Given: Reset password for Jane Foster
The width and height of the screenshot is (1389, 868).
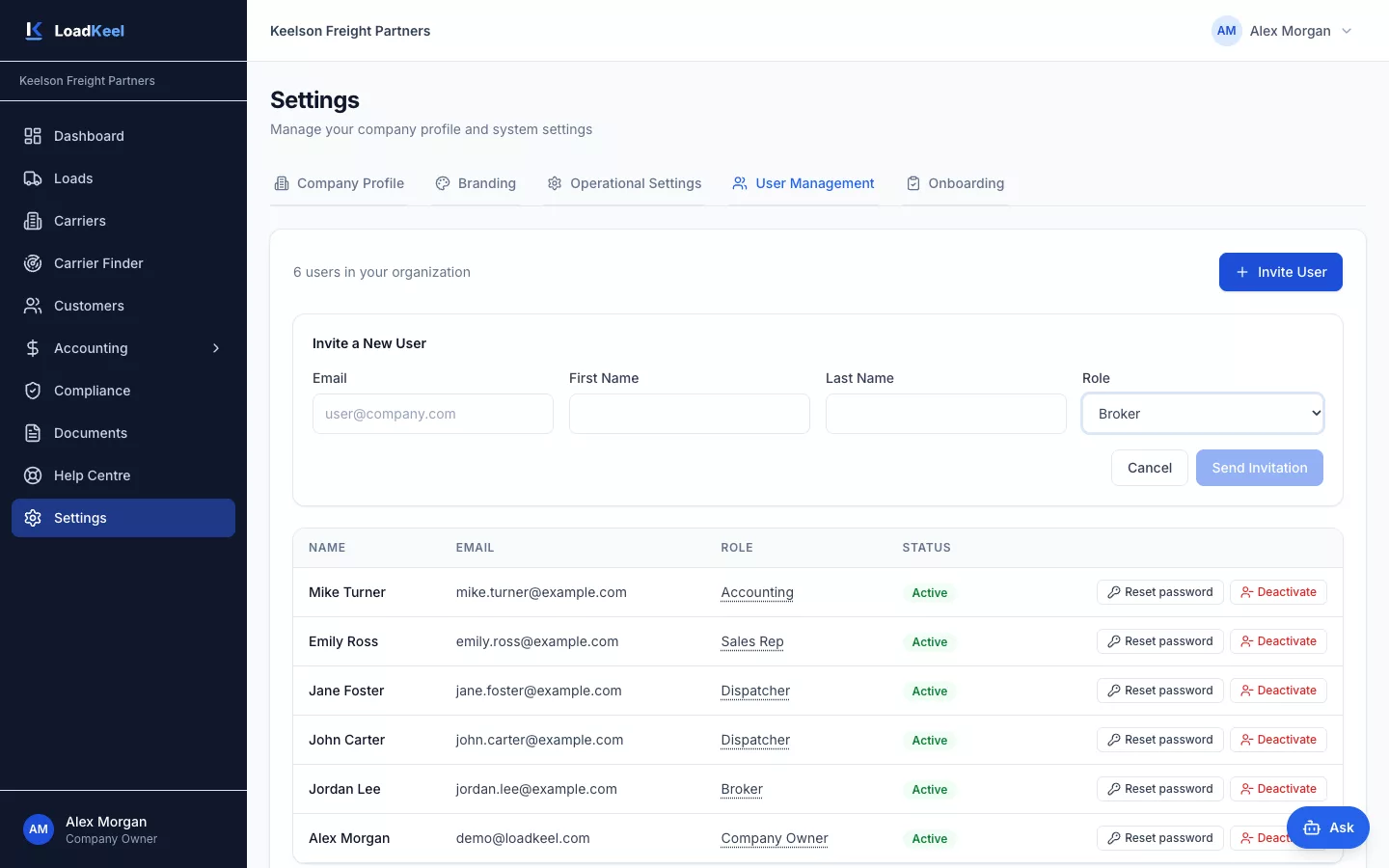Looking at the screenshot, I should pyautogui.click(x=1160, y=691).
